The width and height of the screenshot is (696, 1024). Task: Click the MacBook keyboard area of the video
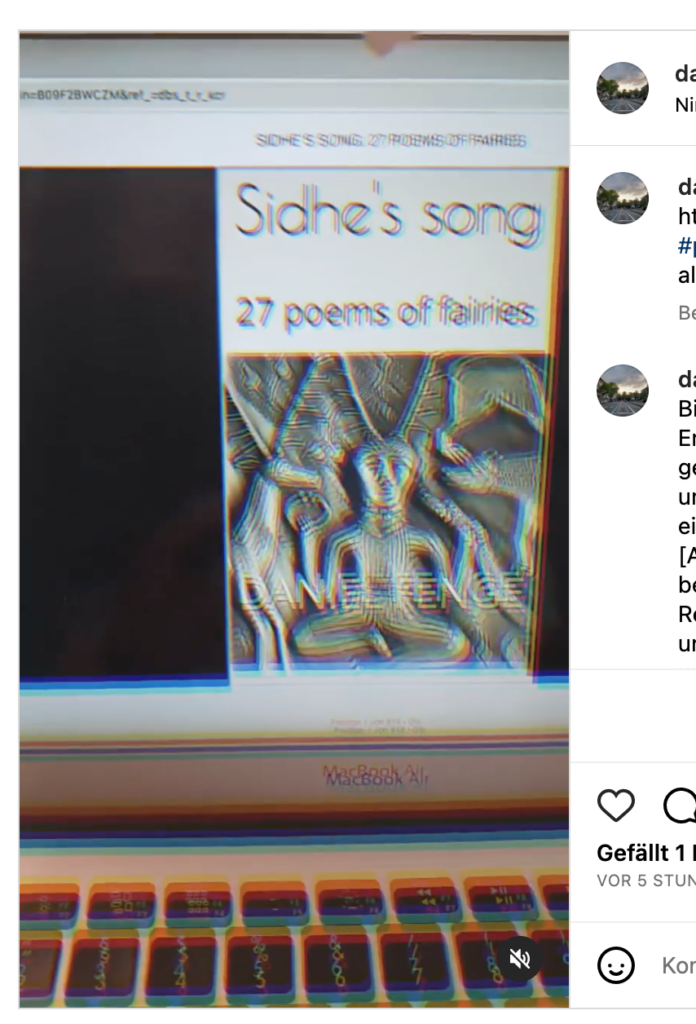(x=294, y=934)
